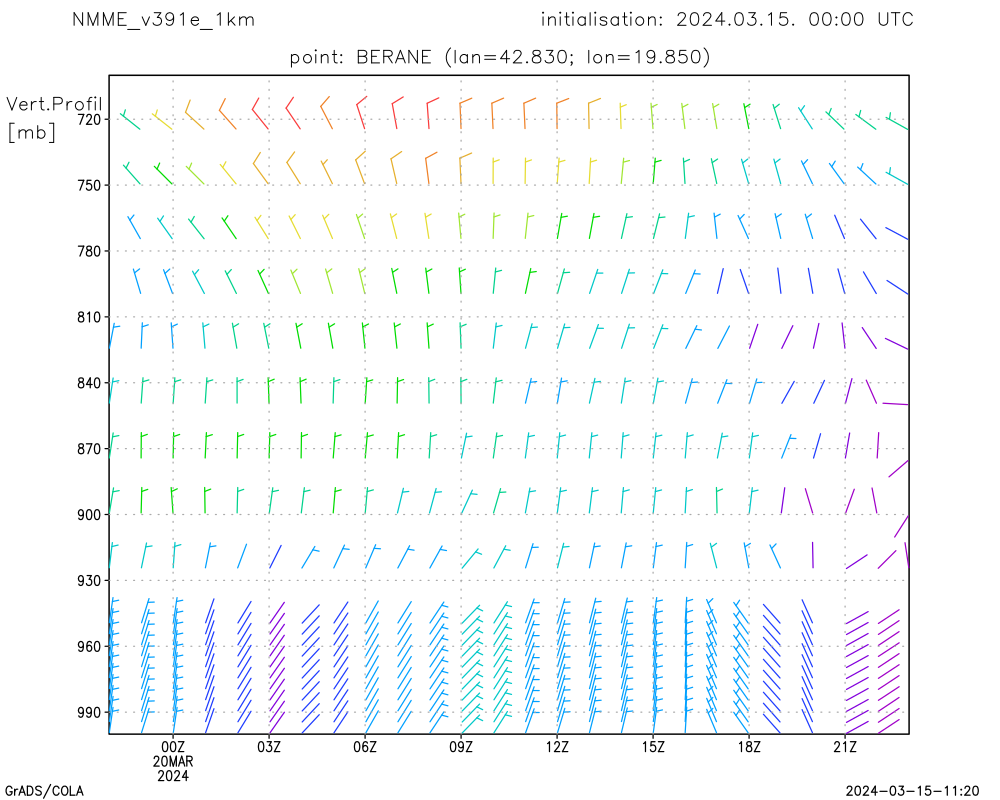Click the 870 pressure level label
Viewport: 1000px width, 800px height.
[x=89, y=449]
